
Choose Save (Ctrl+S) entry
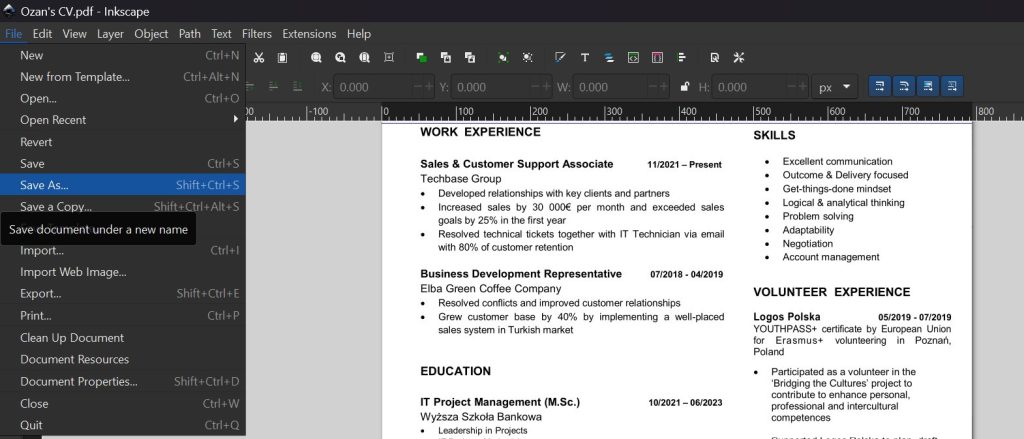[x=123, y=163]
